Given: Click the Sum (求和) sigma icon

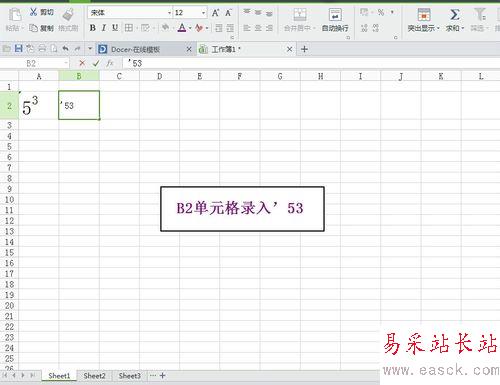Looking at the screenshot, I should click(455, 15).
